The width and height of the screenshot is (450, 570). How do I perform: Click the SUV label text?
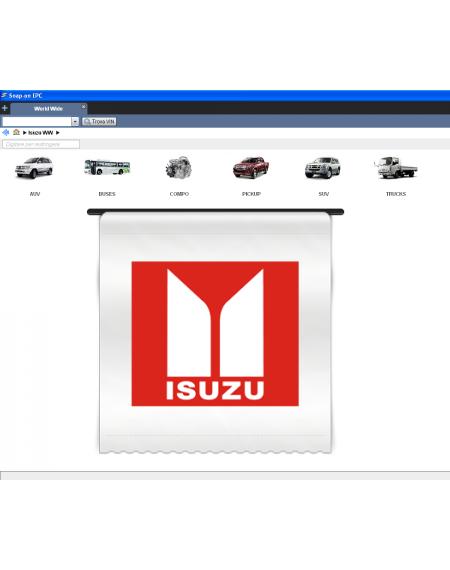tap(324, 194)
